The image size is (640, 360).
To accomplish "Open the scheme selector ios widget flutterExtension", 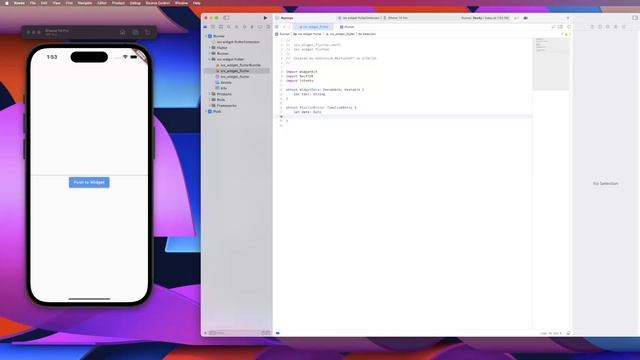I will [x=359, y=18].
